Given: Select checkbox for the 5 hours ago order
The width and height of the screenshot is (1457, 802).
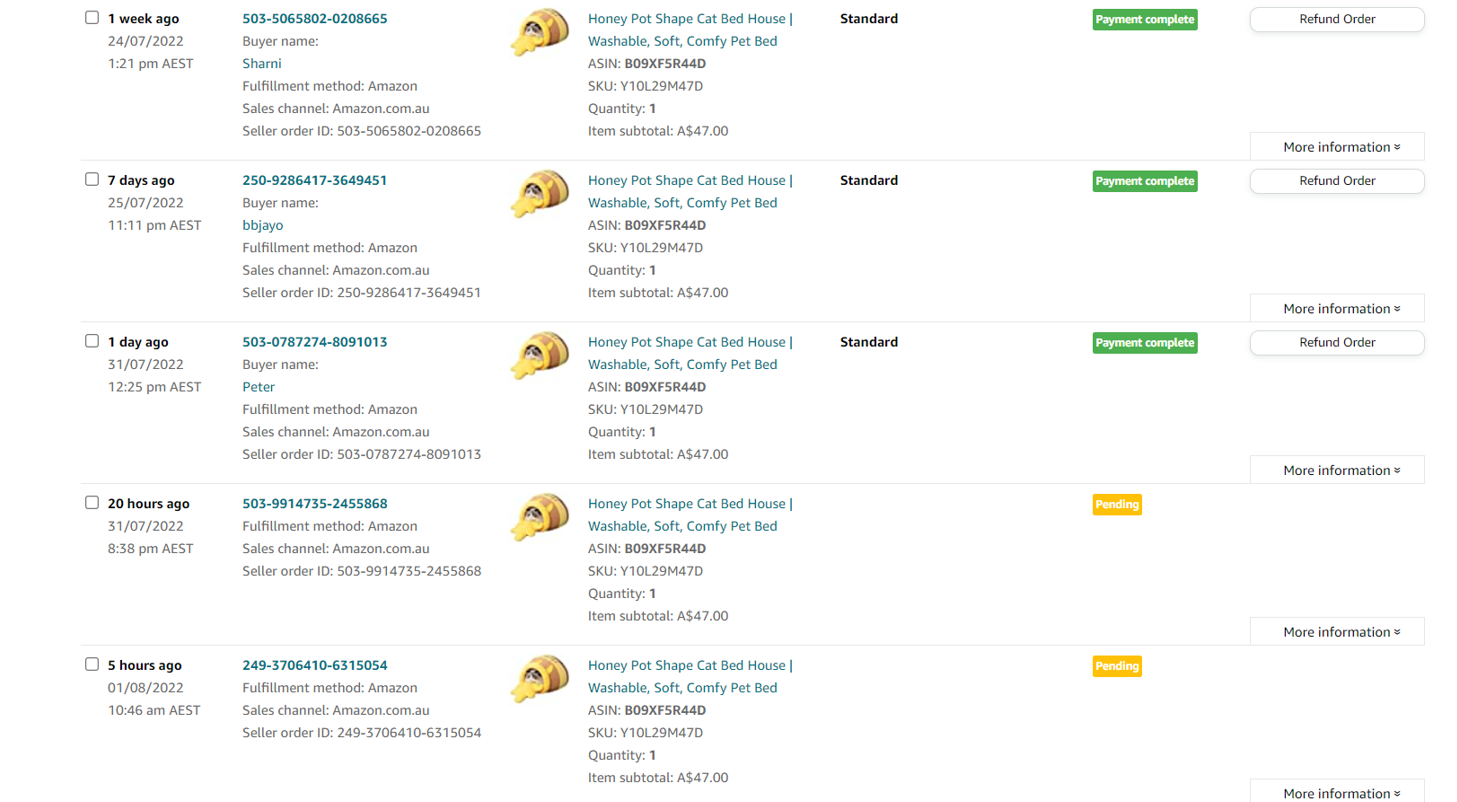Looking at the screenshot, I should (92, 665).
